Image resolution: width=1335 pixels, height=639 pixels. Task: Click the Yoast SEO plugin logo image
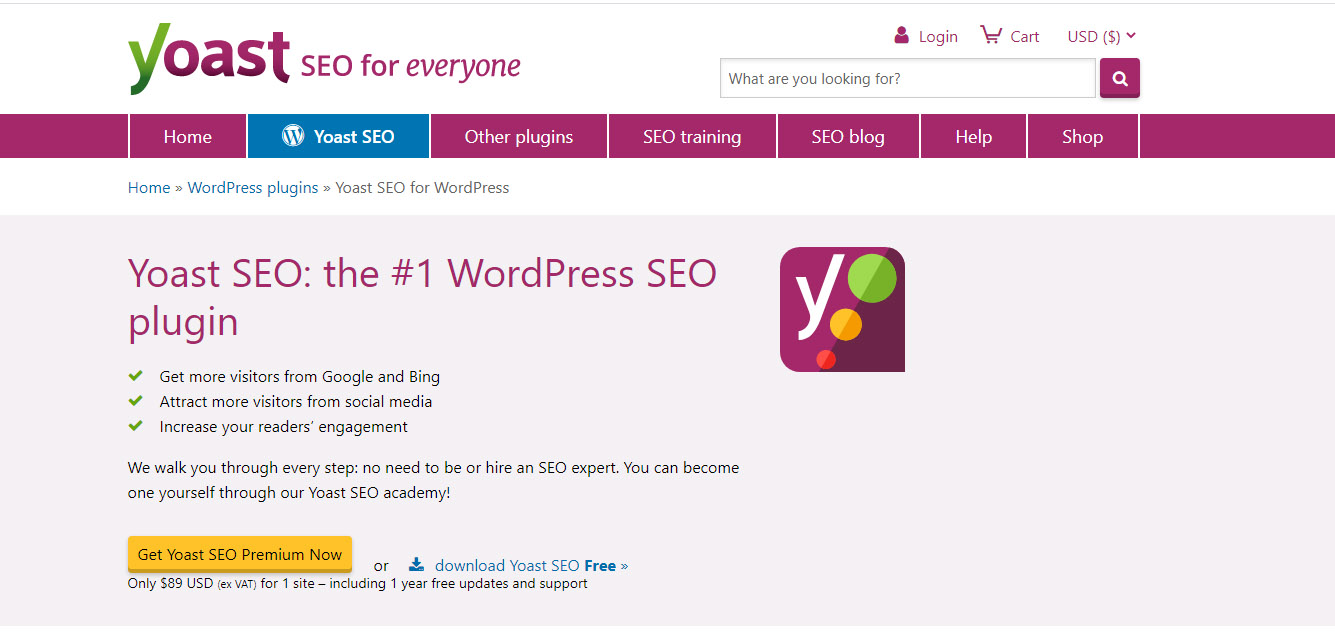842,309
